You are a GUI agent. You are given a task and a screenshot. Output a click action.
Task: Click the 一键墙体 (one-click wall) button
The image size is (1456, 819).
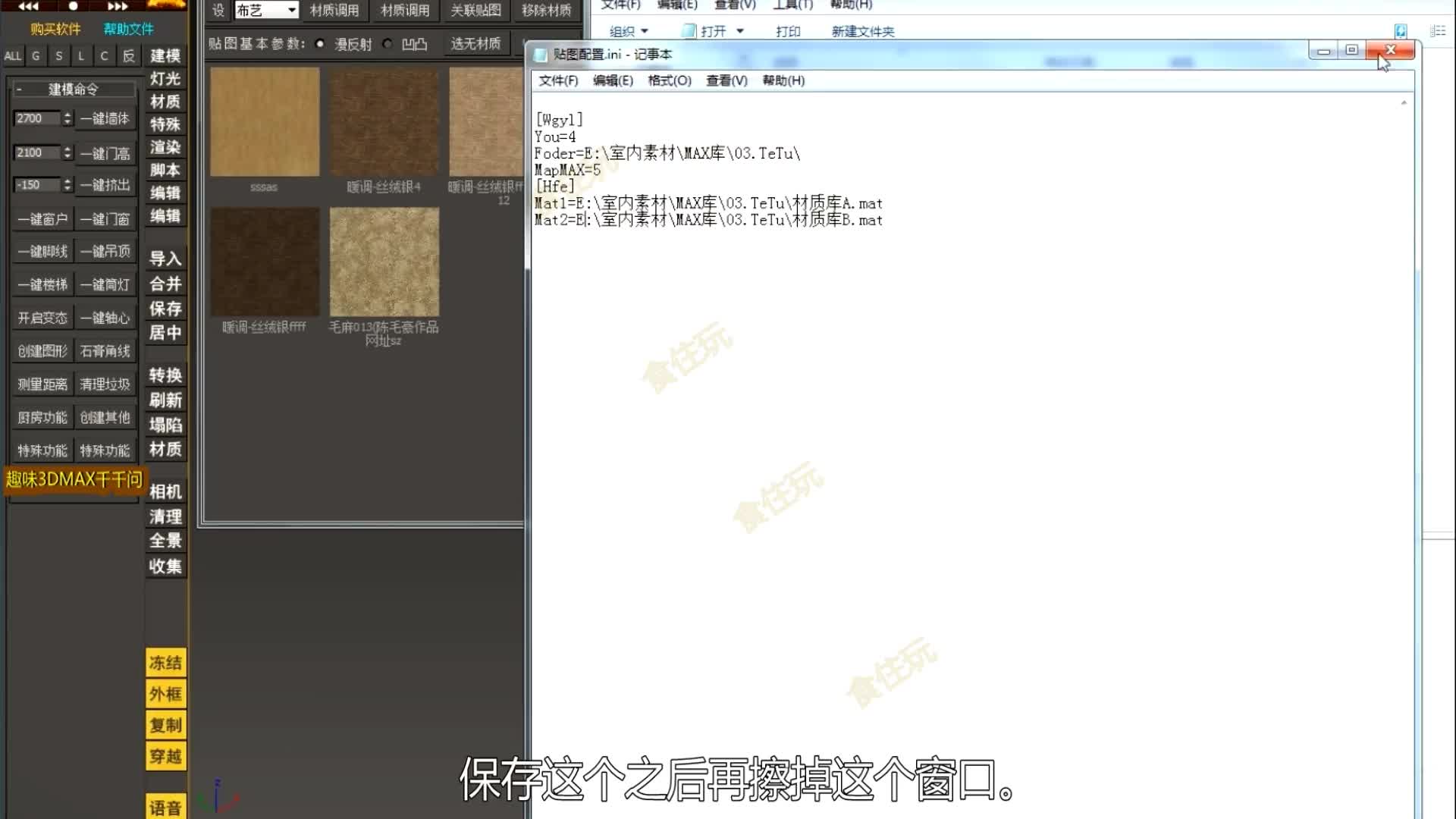click(105, 118)
